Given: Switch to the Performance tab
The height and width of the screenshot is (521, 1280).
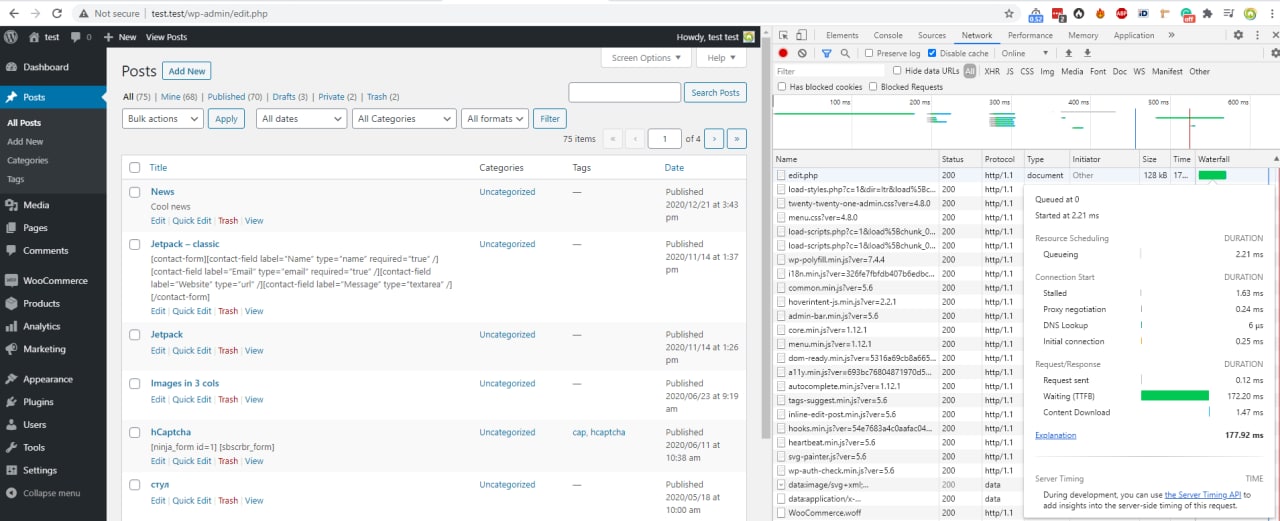Looking at the screenshot, I should tap(1030, 35).
